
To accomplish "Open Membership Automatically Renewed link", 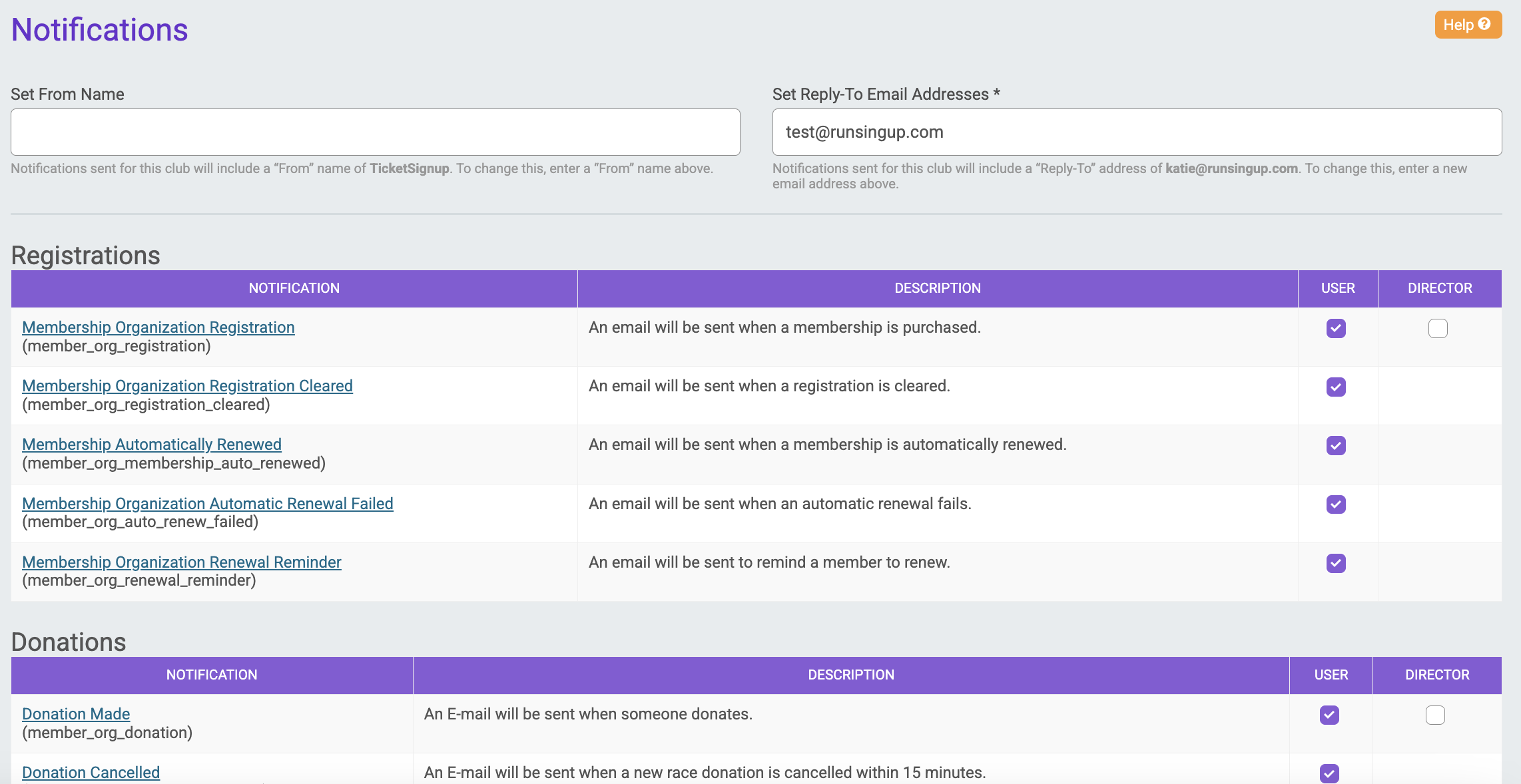I will point(152,445).
